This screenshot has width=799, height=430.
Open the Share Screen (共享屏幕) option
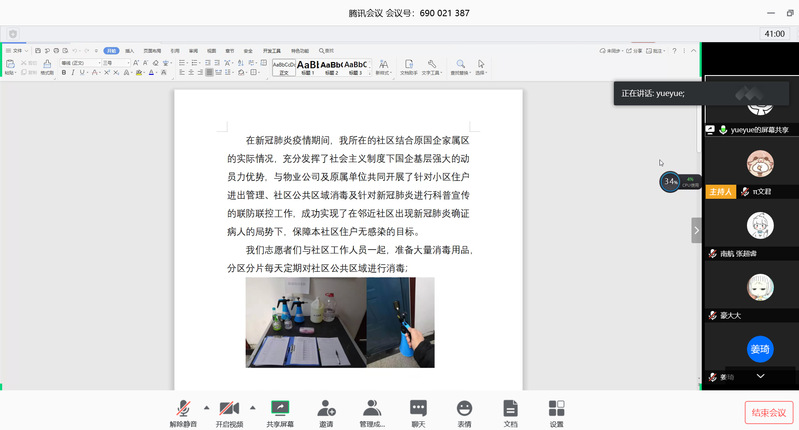(280, 412)
